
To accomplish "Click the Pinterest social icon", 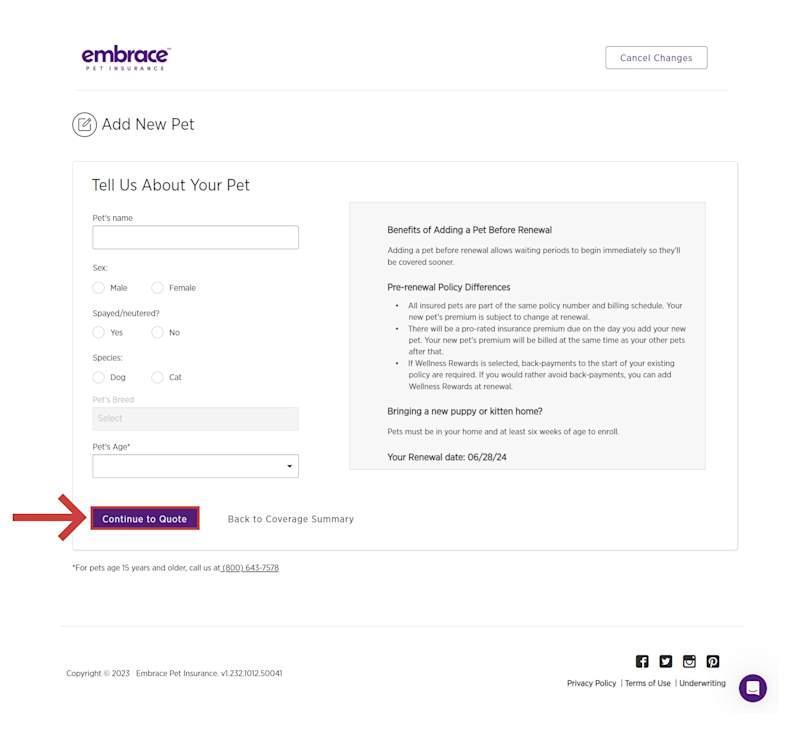I will point(713,661).
